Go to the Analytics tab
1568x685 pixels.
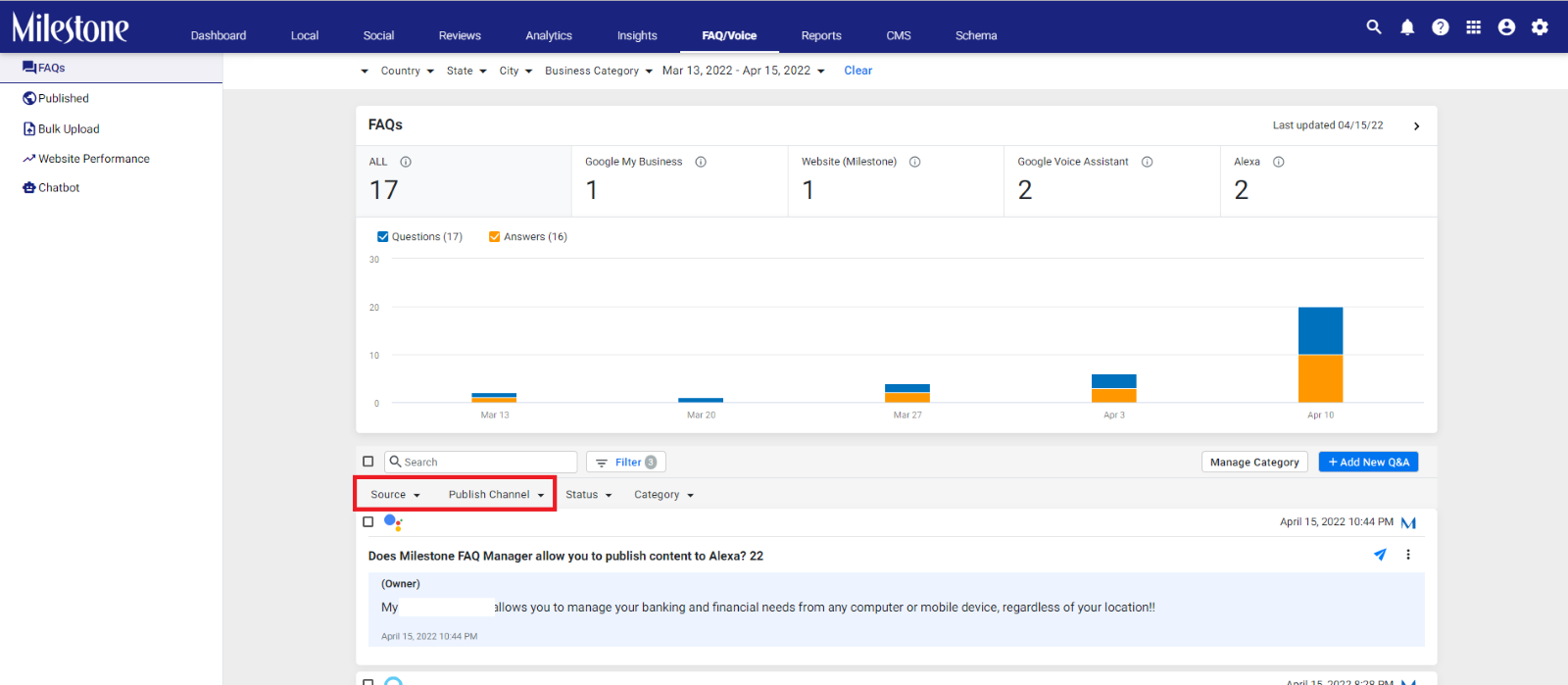coord(549,35)
